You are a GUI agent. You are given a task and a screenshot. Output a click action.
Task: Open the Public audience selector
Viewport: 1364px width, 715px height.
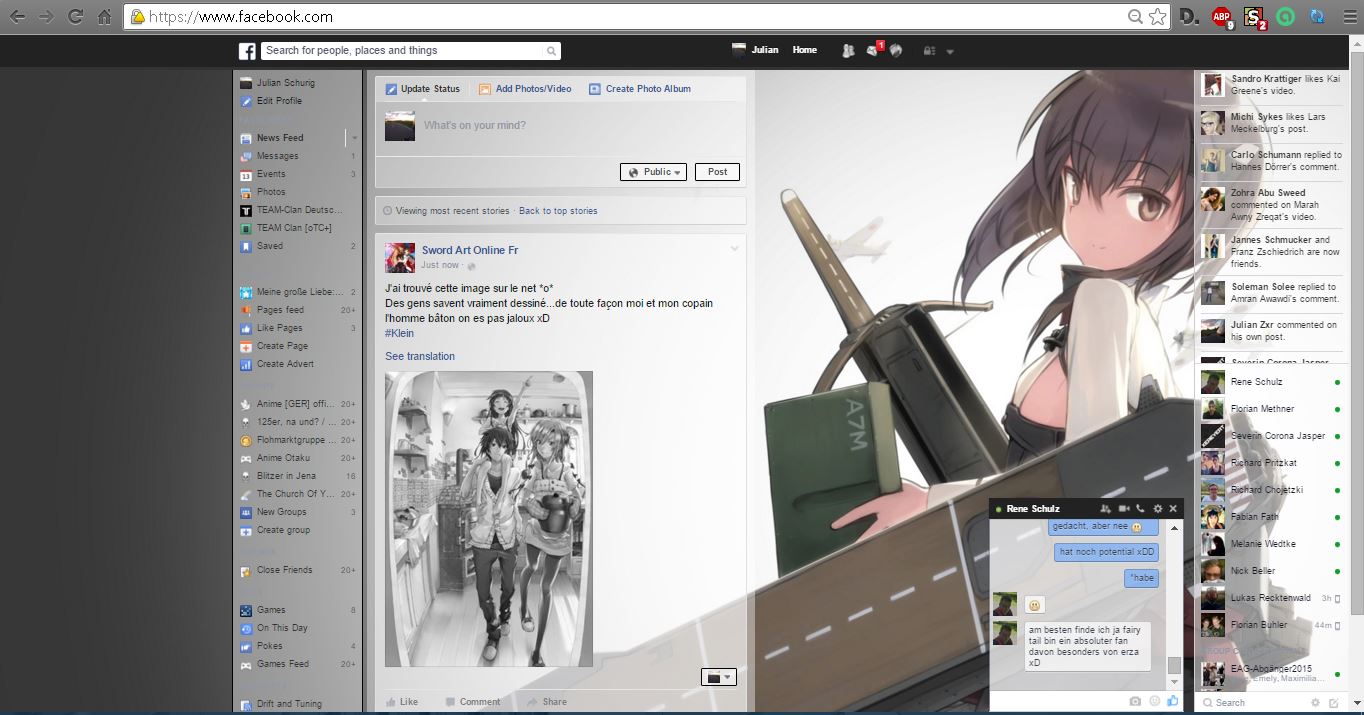click(x=652, y=171)
